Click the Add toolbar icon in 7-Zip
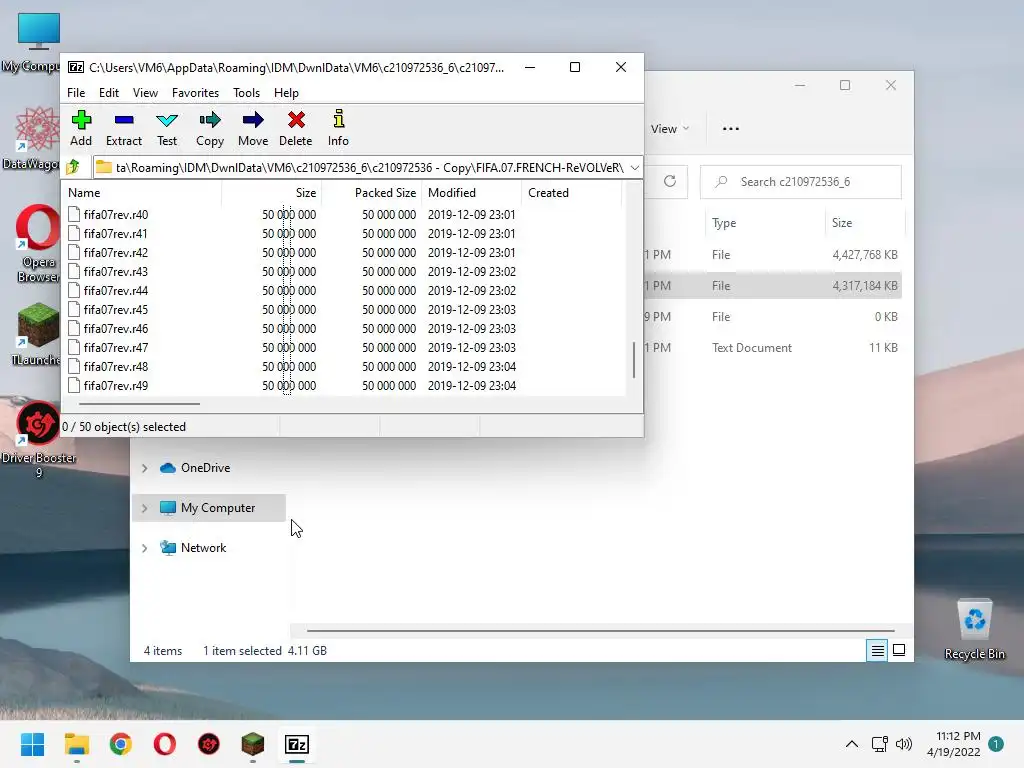This screenshot has height=768, width=1024. 81,120
